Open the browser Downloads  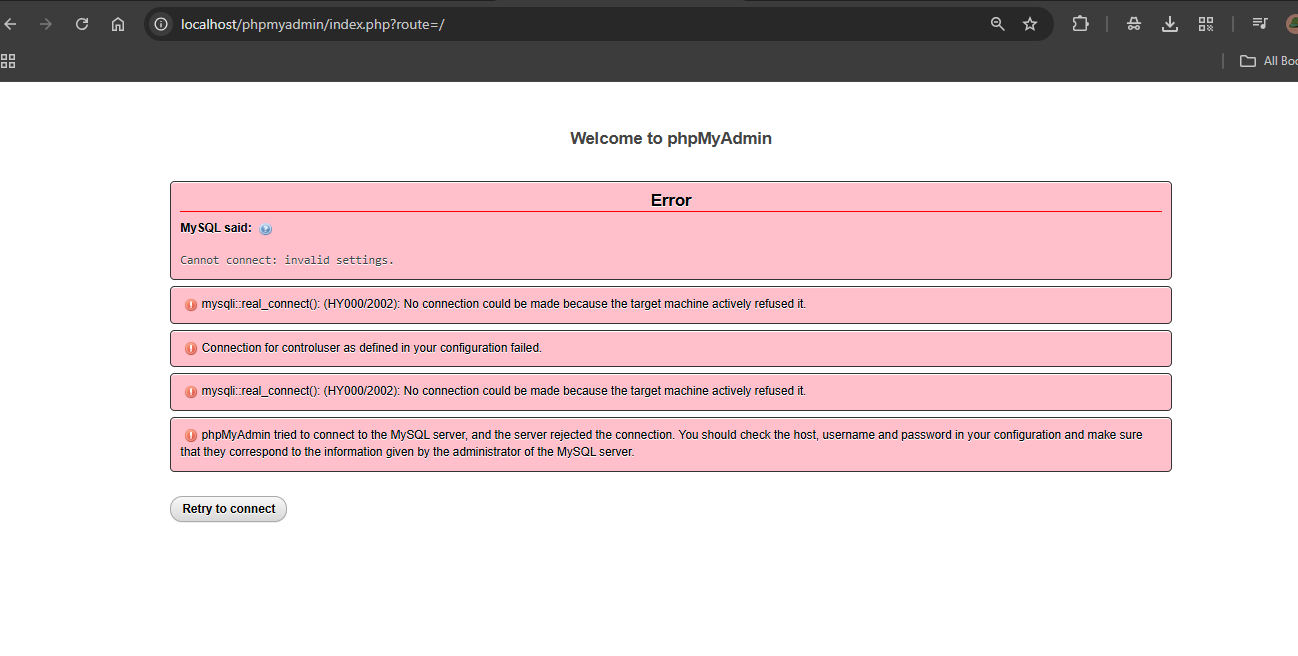tap(1169, 24)
